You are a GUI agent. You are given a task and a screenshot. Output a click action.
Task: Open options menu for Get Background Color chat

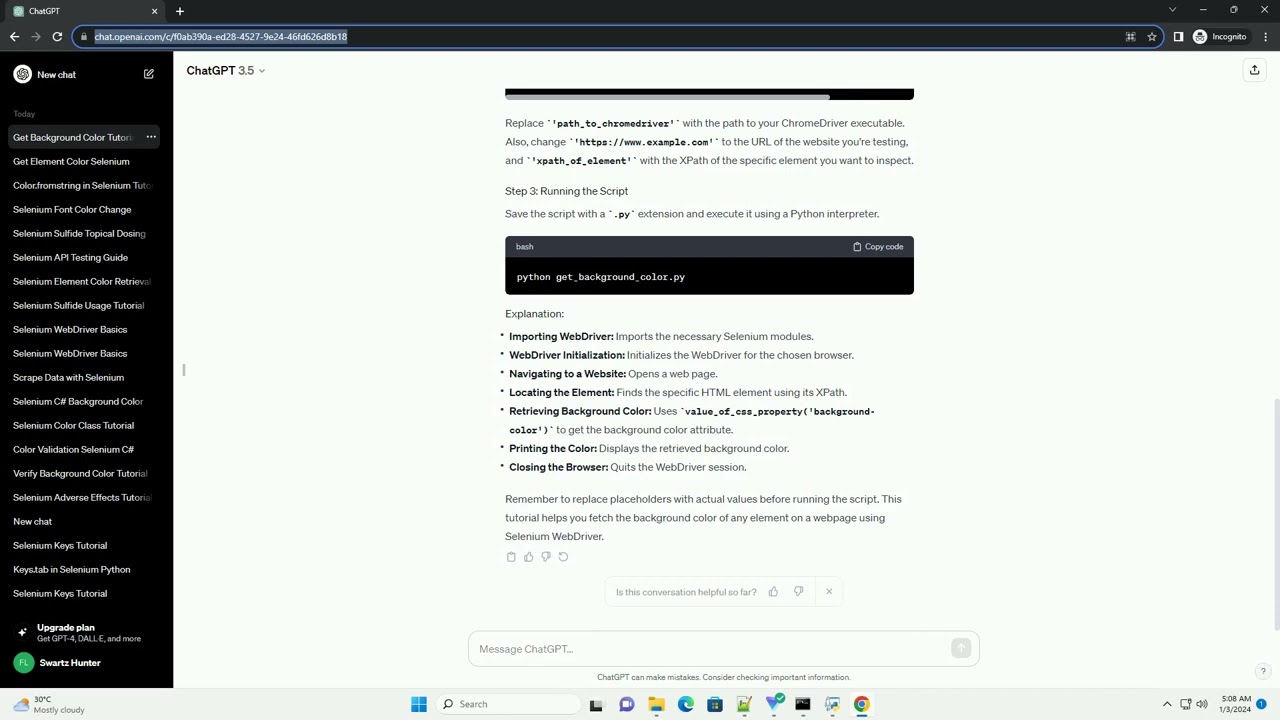click(x=151, y=137)
